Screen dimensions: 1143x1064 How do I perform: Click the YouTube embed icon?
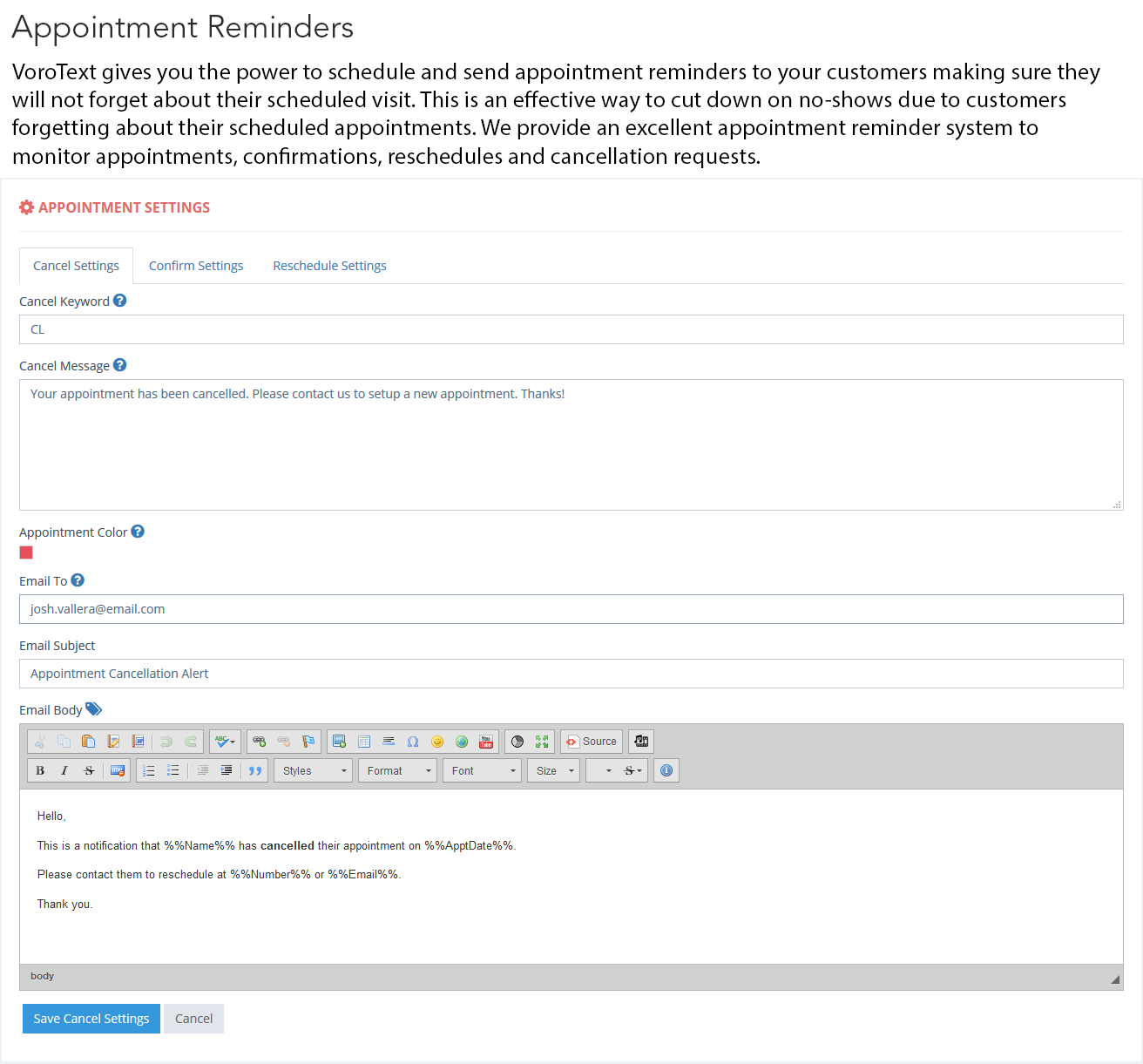pos(486,742)
